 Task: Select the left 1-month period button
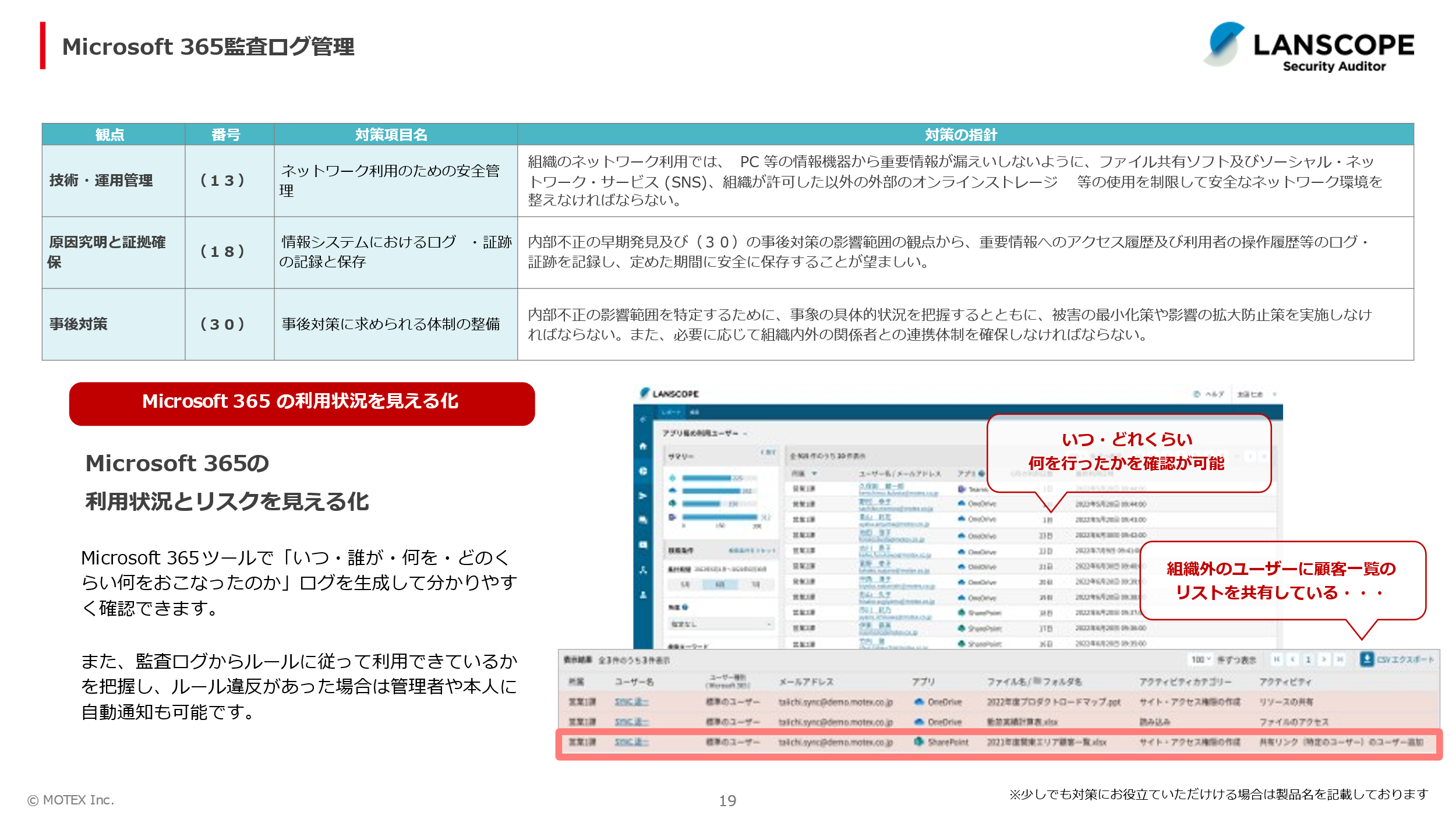(685, 584)
